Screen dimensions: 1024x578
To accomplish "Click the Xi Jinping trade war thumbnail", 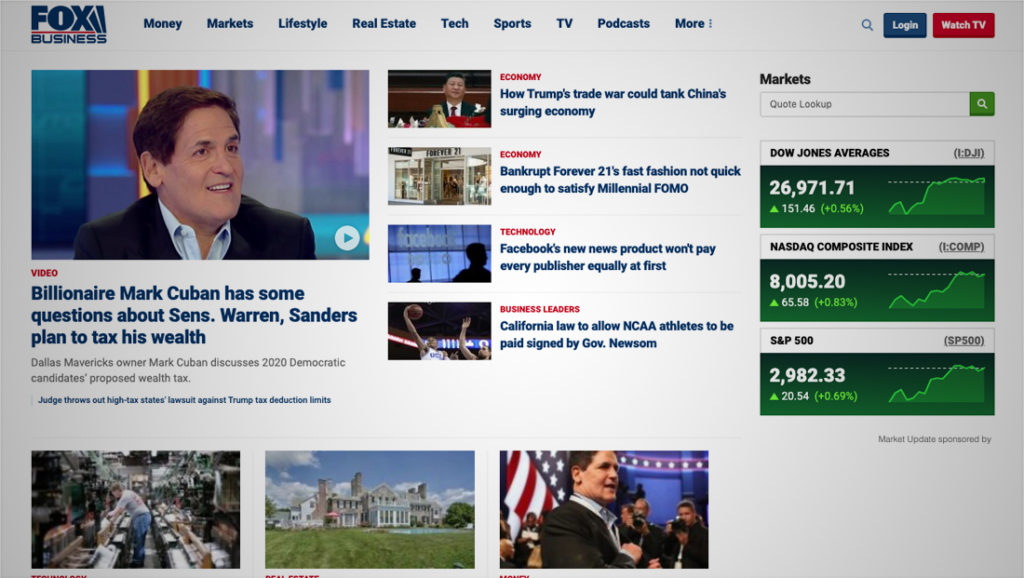I will point(439,100).
